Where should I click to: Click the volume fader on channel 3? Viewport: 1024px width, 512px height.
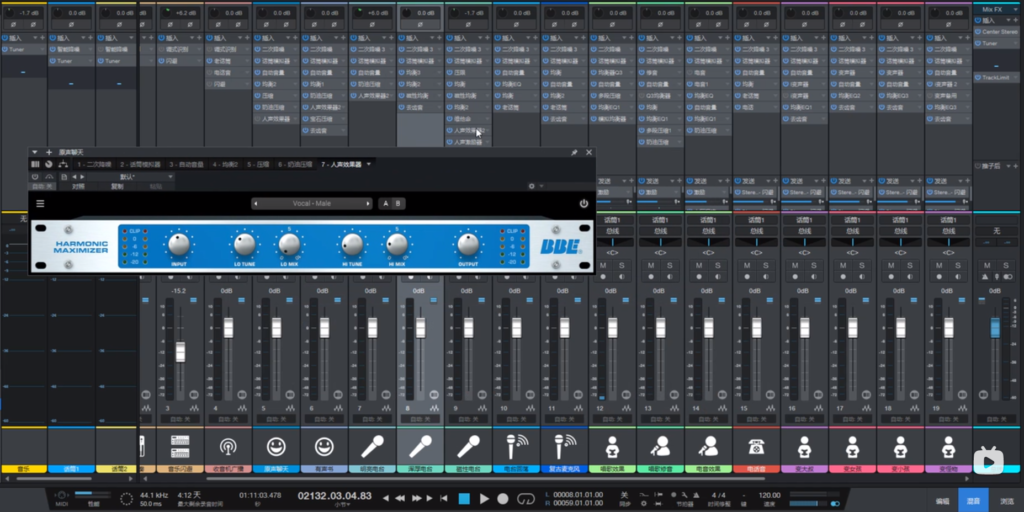point(180,351)
